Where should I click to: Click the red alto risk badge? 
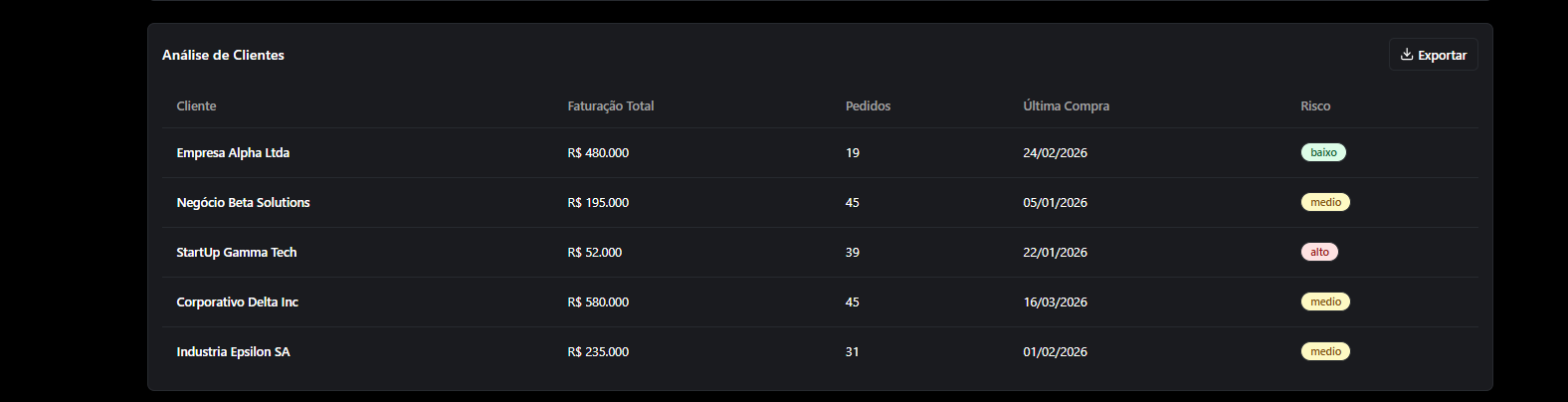coord(1319,253)
